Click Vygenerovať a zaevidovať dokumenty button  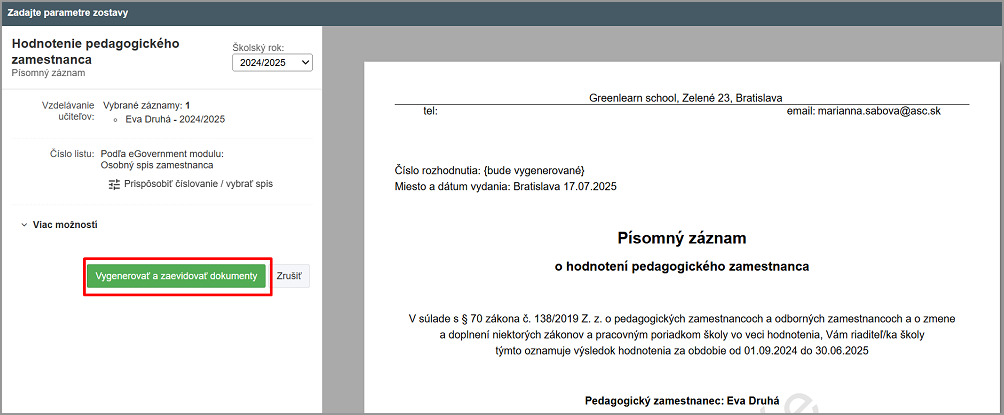[x=176, y=276]
